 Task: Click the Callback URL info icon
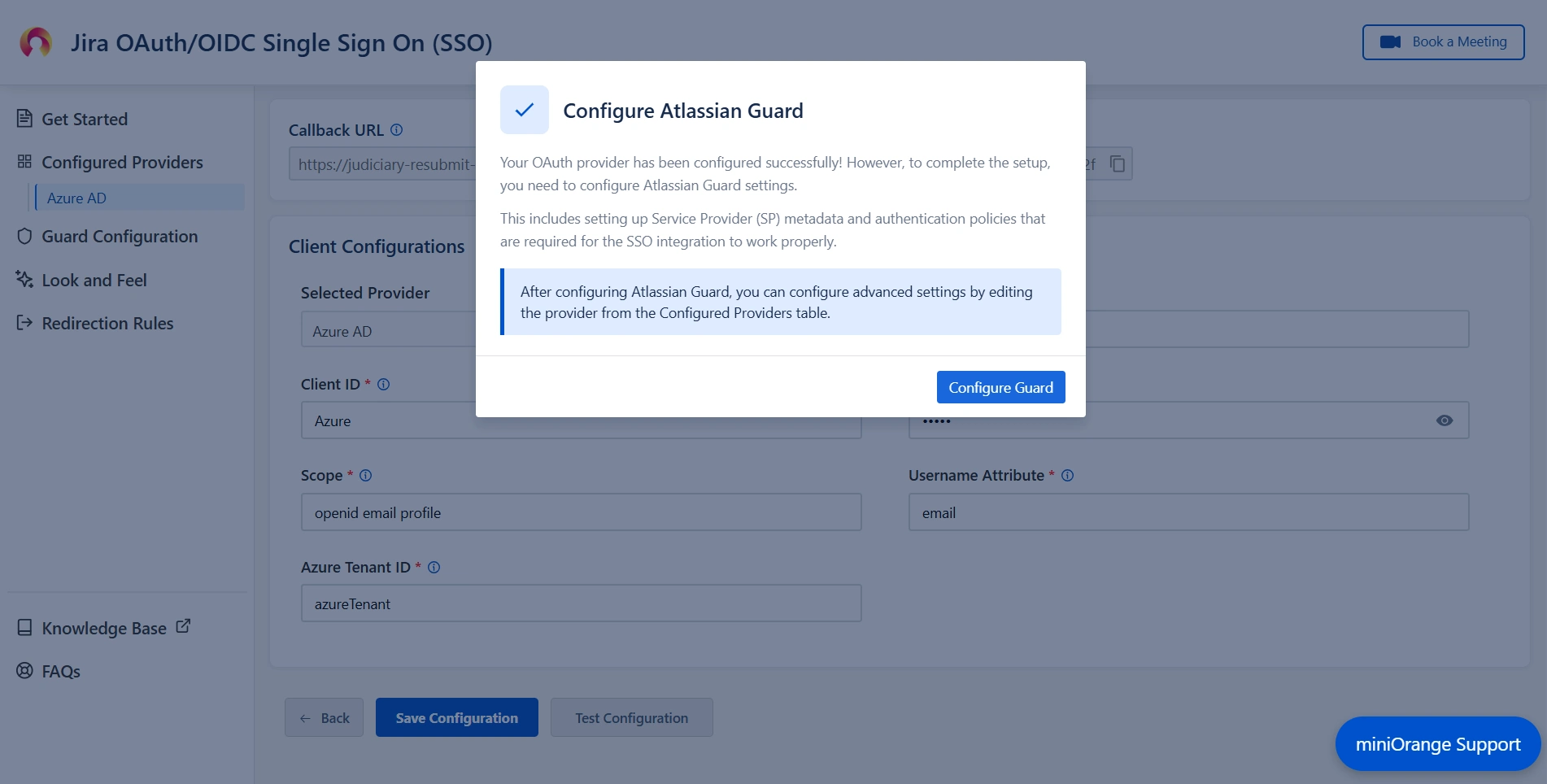coord(396,130)
